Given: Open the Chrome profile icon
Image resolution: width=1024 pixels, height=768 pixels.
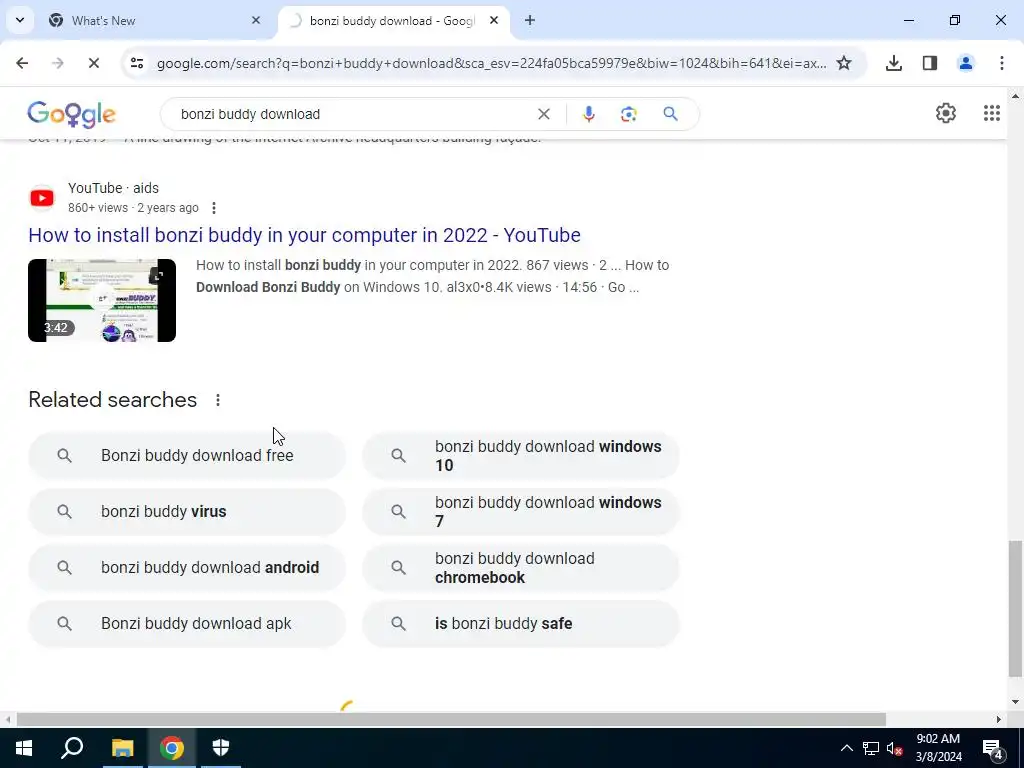Looking at the screenshot, I should [x=965, y=63].
